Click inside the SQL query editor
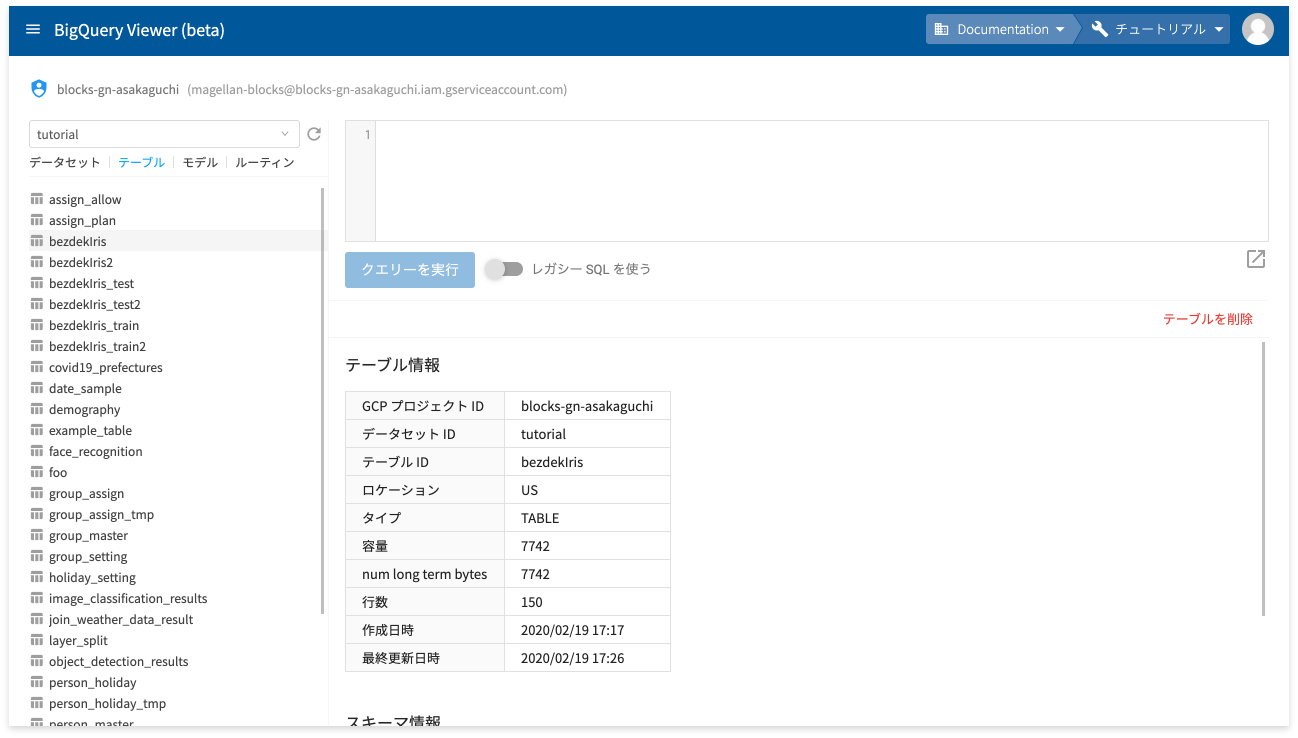Image resolution: width=1298 pixels, height=738 pixels. click(822, 181)
